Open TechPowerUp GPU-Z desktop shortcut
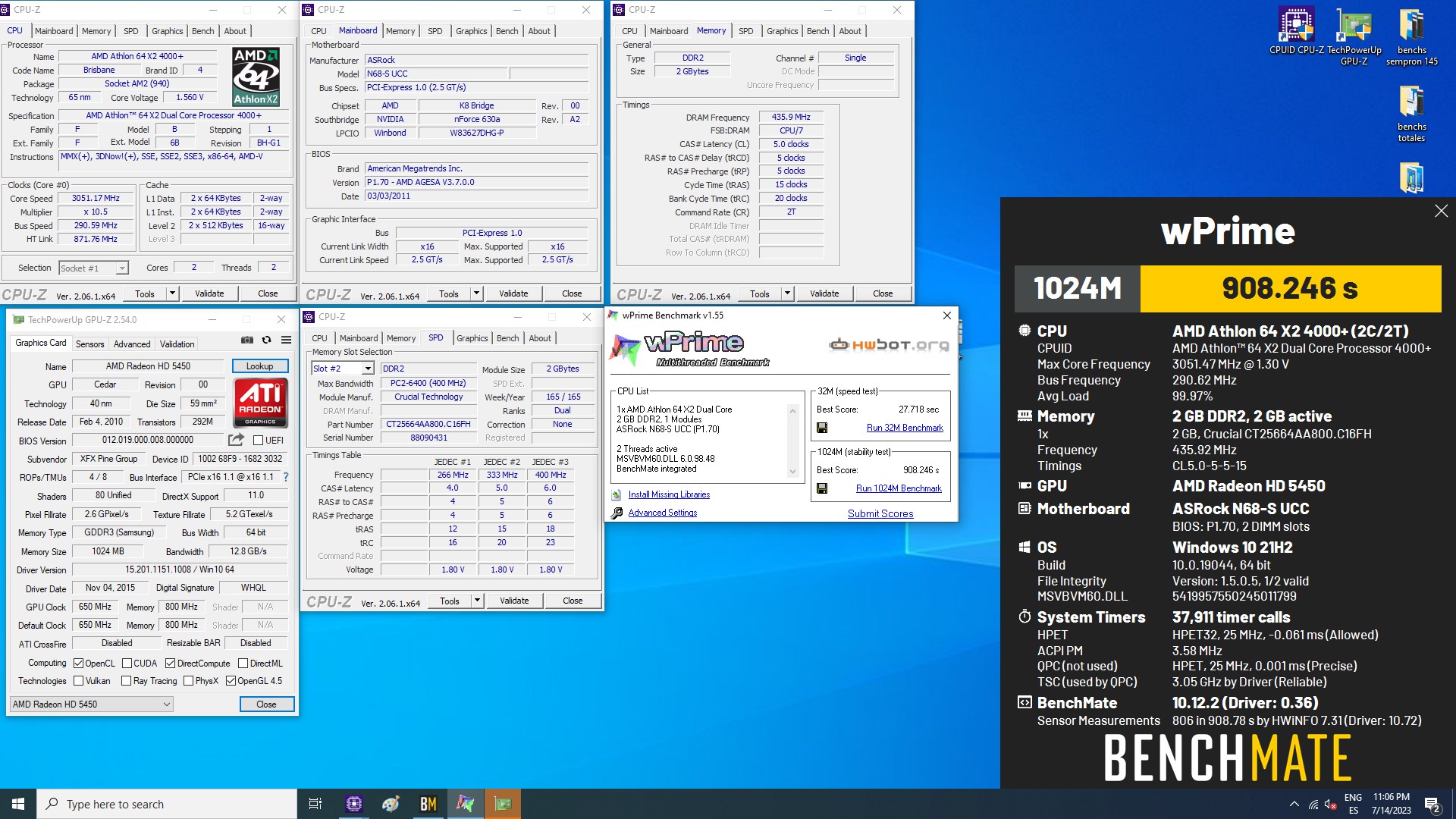 tap(1354, 36)
